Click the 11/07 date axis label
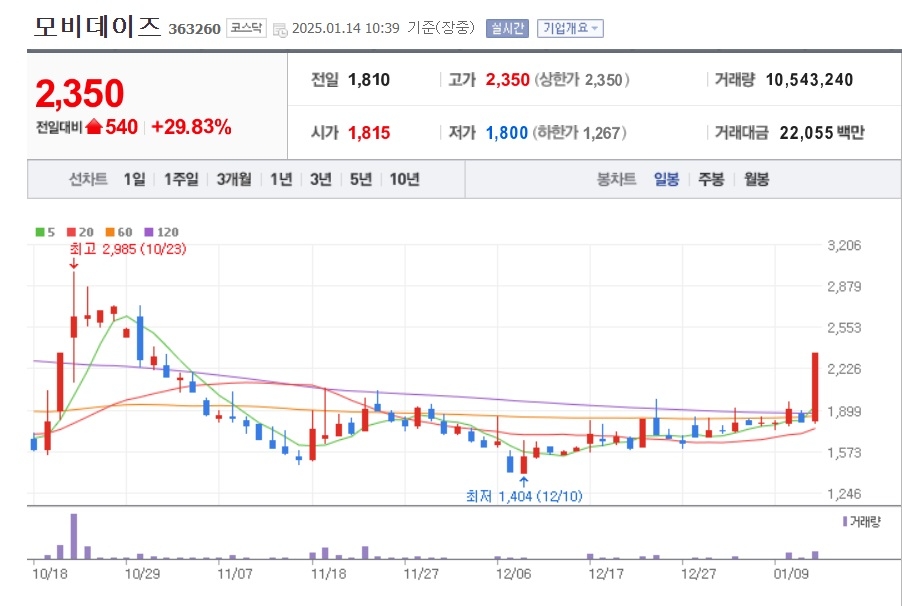Image resolution: width=902 pixels, height=606 pixels. tap(235, 574)
